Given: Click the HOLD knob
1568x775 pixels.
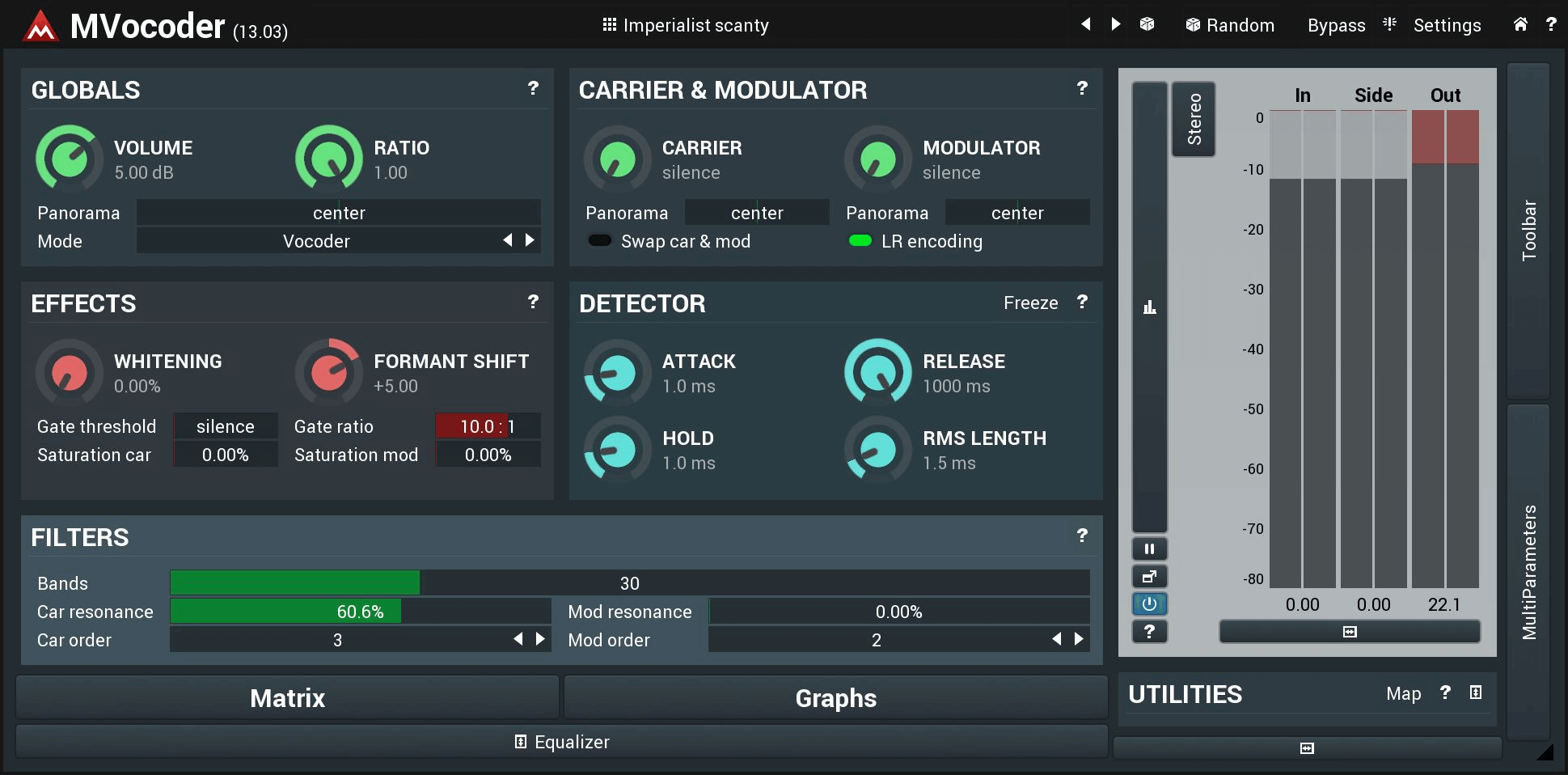Looking at the screenshot, I should coord(618,449).
